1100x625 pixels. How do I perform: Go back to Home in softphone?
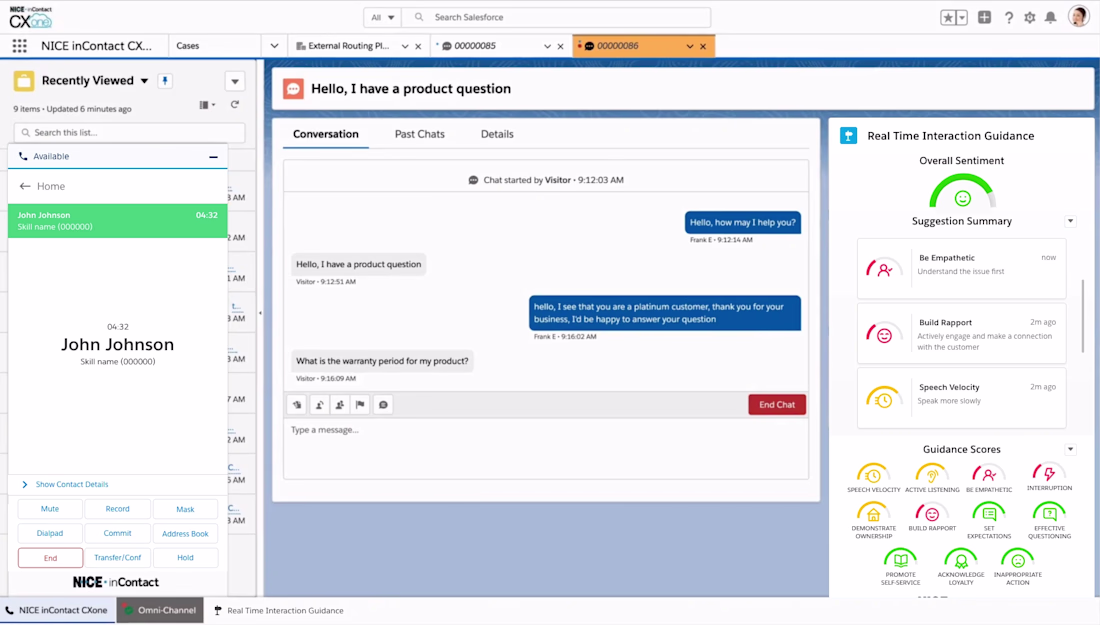tap(42, 186)
